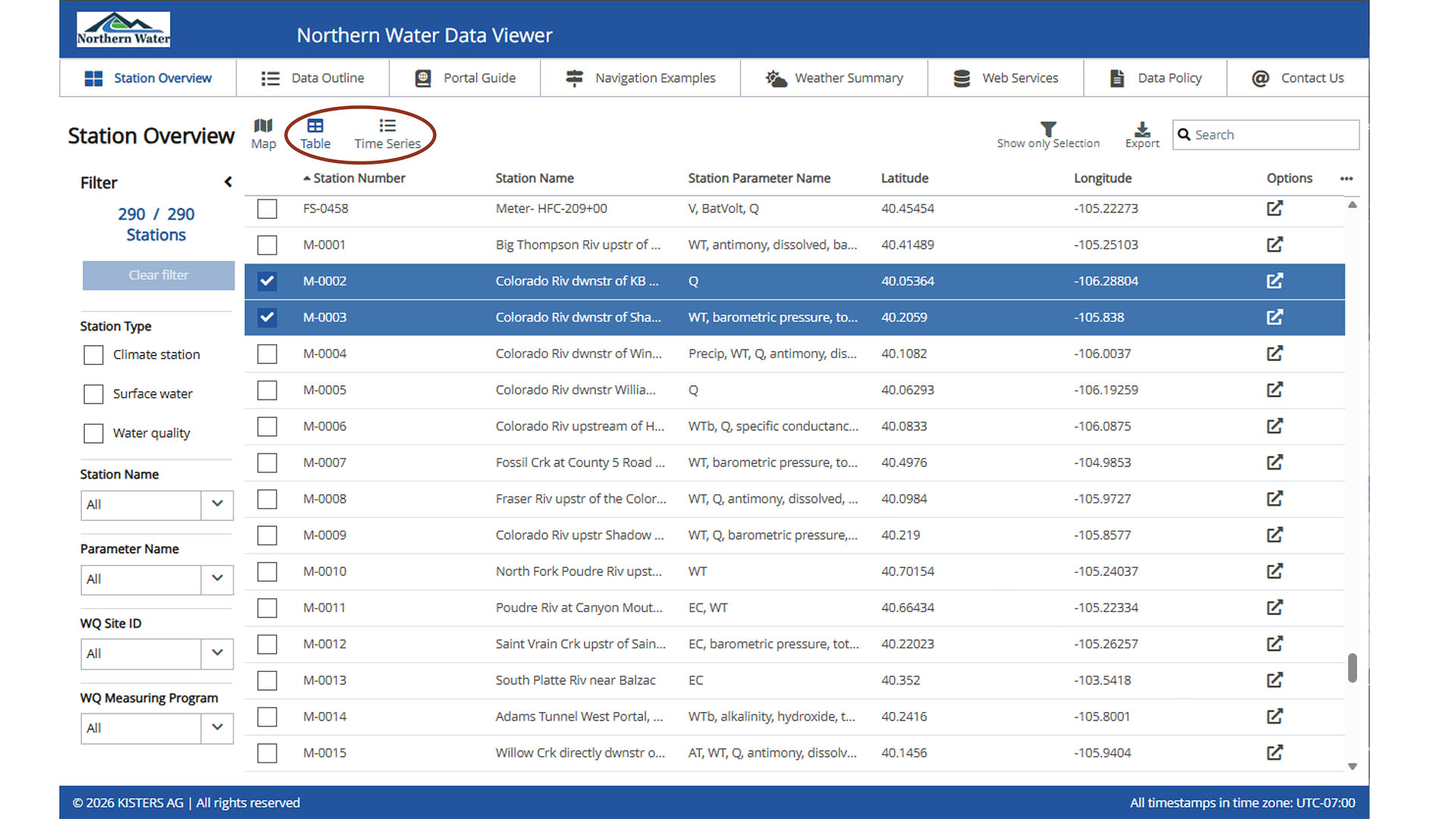The image size is (1456, 819).
Task: Open details link icon for FS-0458
Action: pyautogui.click(x=1275, y=209)
